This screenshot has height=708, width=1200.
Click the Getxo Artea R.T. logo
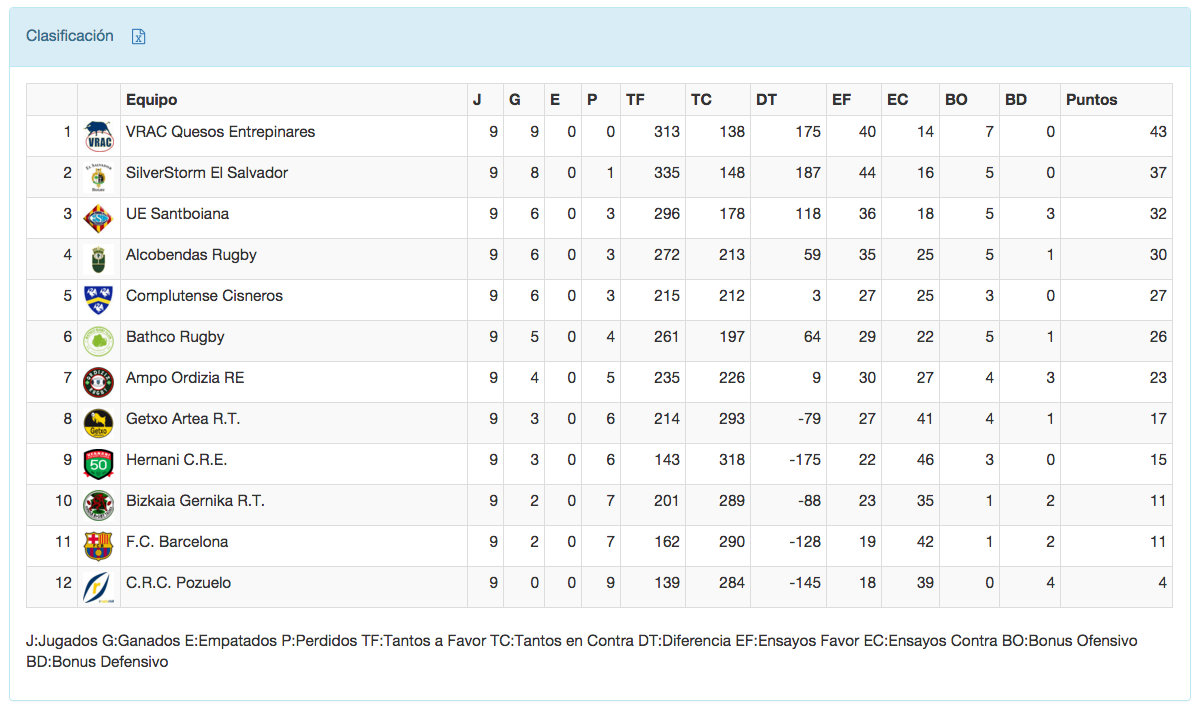(98, 420)
